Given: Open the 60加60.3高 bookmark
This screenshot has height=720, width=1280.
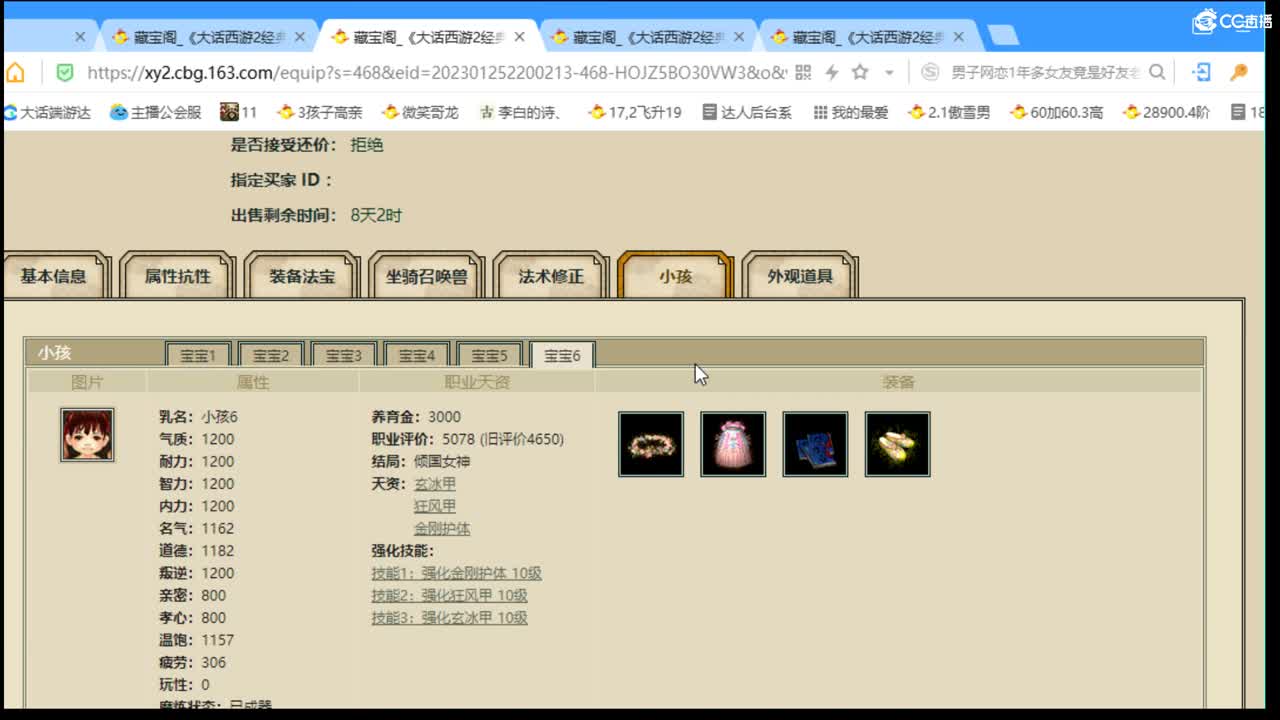Looking at the screenshot, I should click(1056, 112).
